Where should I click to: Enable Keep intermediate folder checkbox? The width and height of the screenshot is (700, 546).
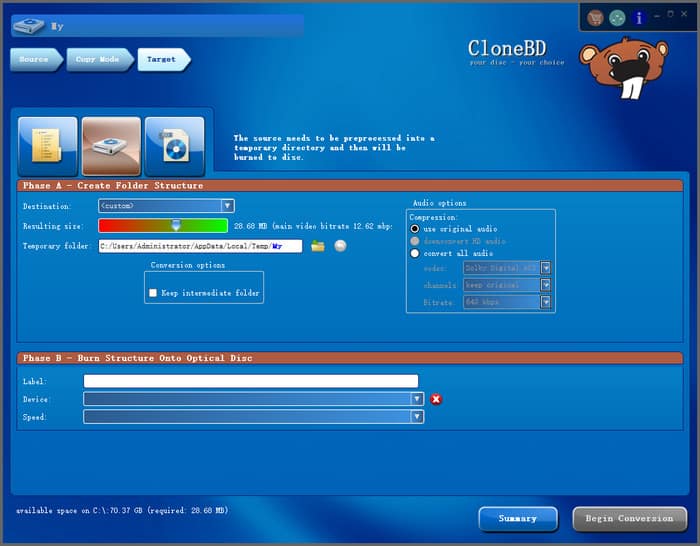point(153,293)
